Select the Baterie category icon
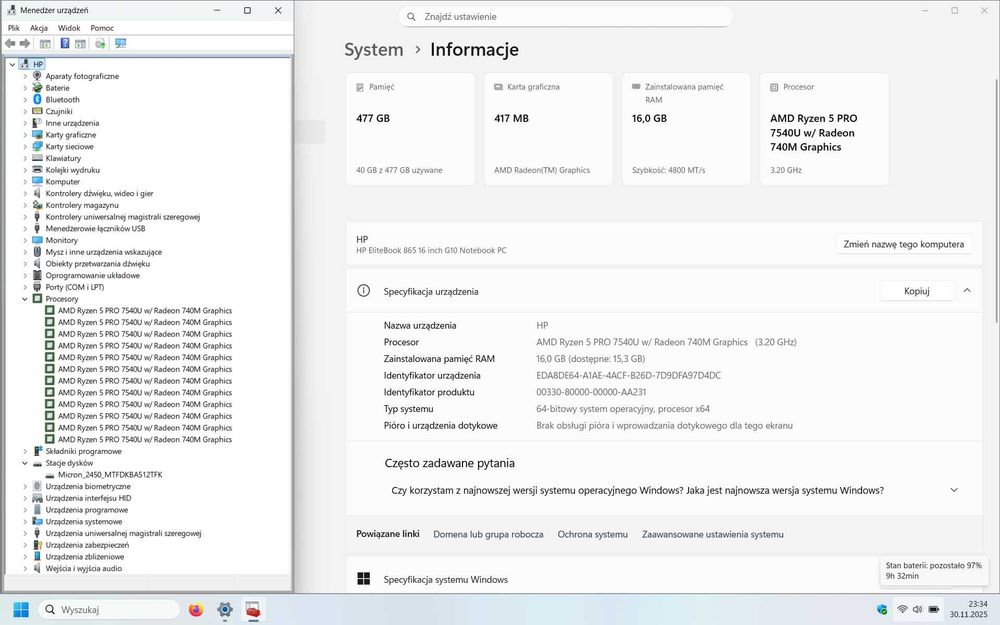The height and width of the screenshot is (625, 1000). point(37,87)
